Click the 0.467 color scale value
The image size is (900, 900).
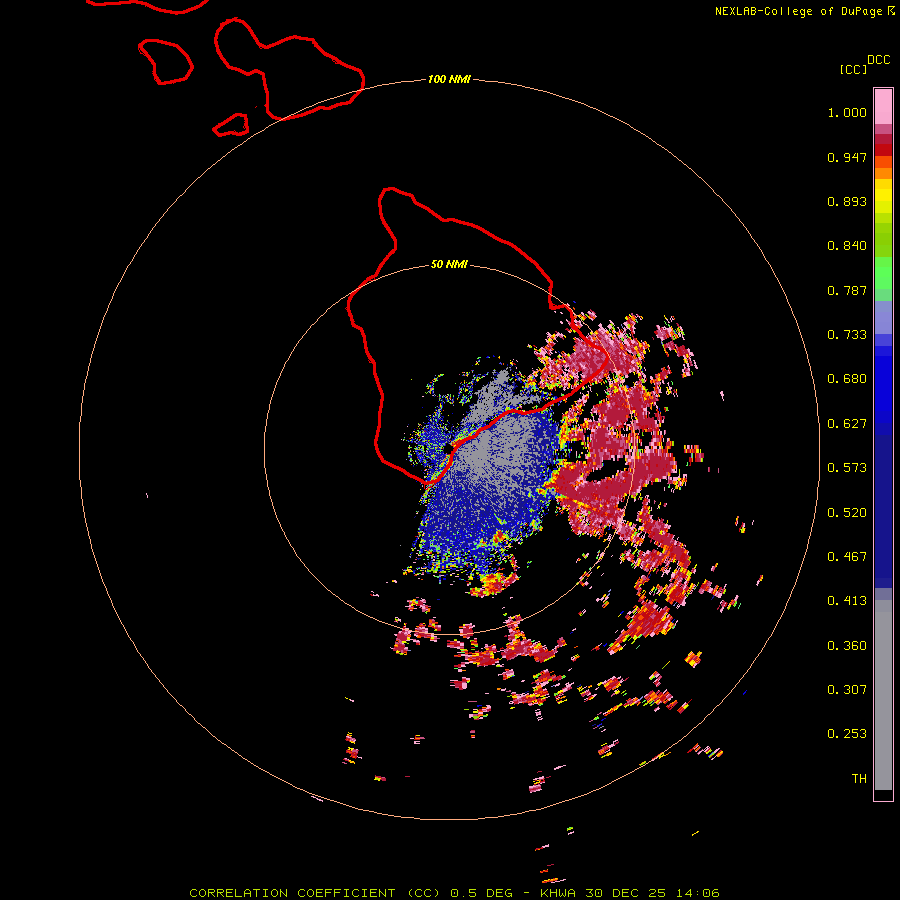click(x=847, y=557)
